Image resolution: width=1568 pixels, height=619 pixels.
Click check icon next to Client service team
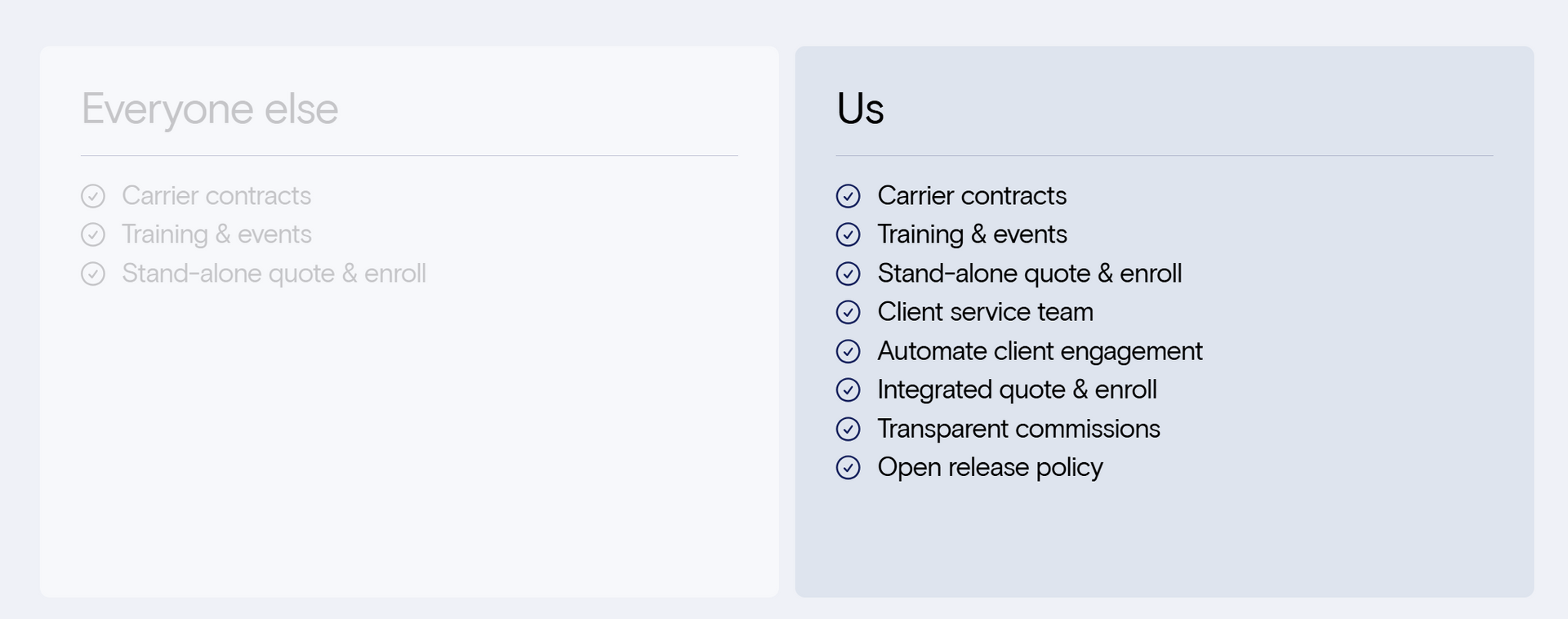848,312
